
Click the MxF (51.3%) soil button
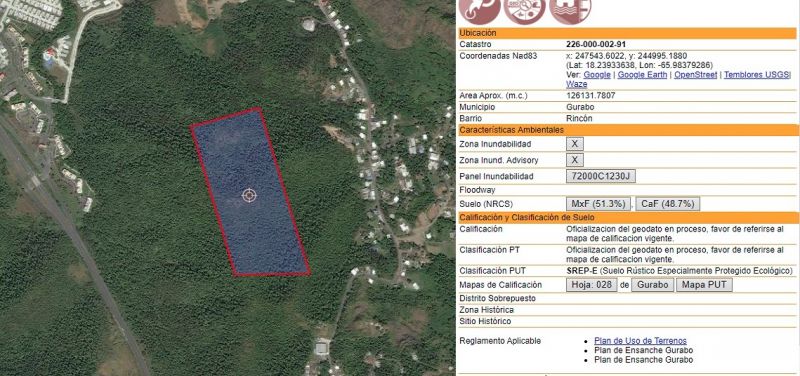point(598,204)
